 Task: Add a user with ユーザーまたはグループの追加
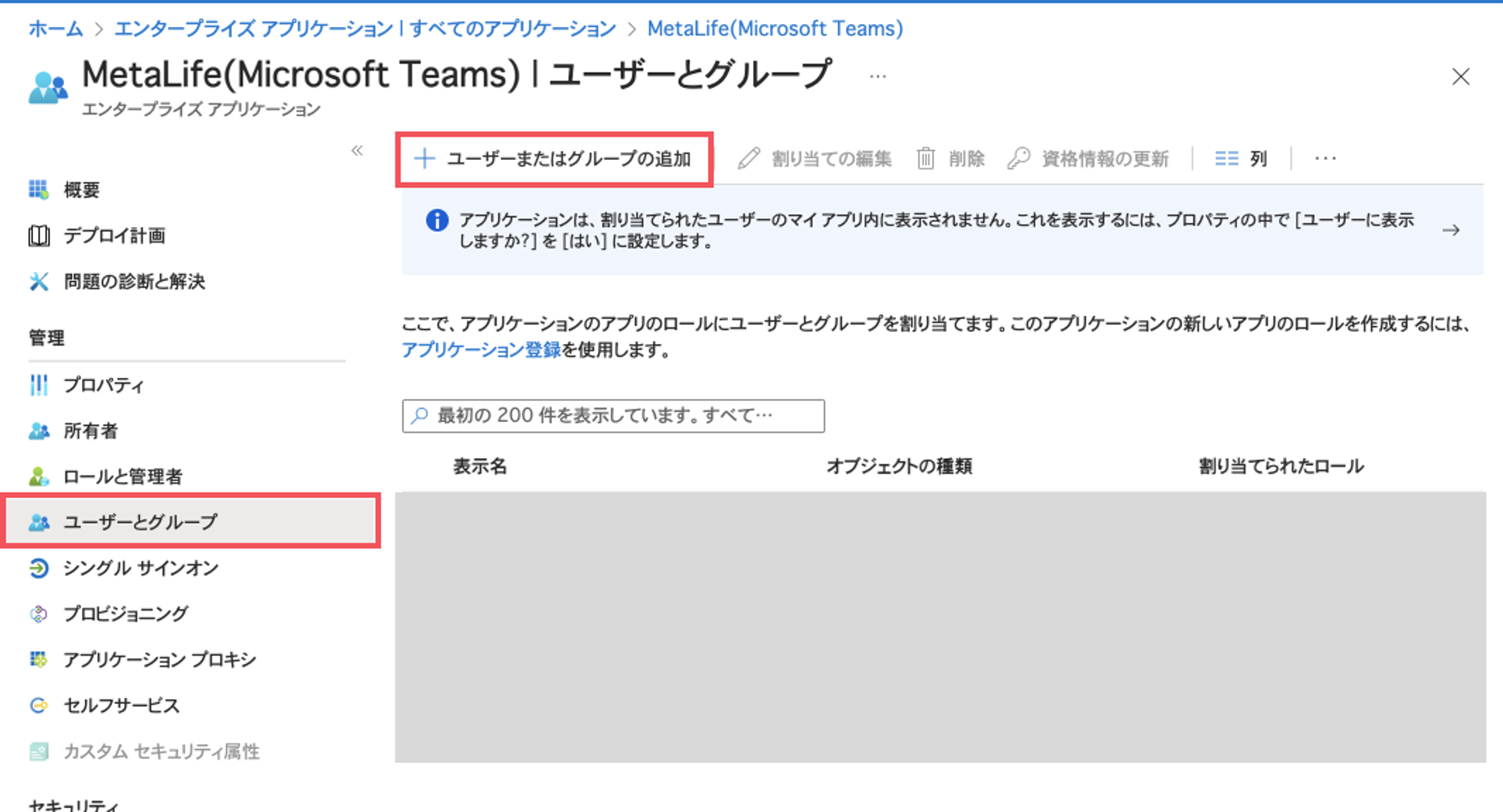554,159
